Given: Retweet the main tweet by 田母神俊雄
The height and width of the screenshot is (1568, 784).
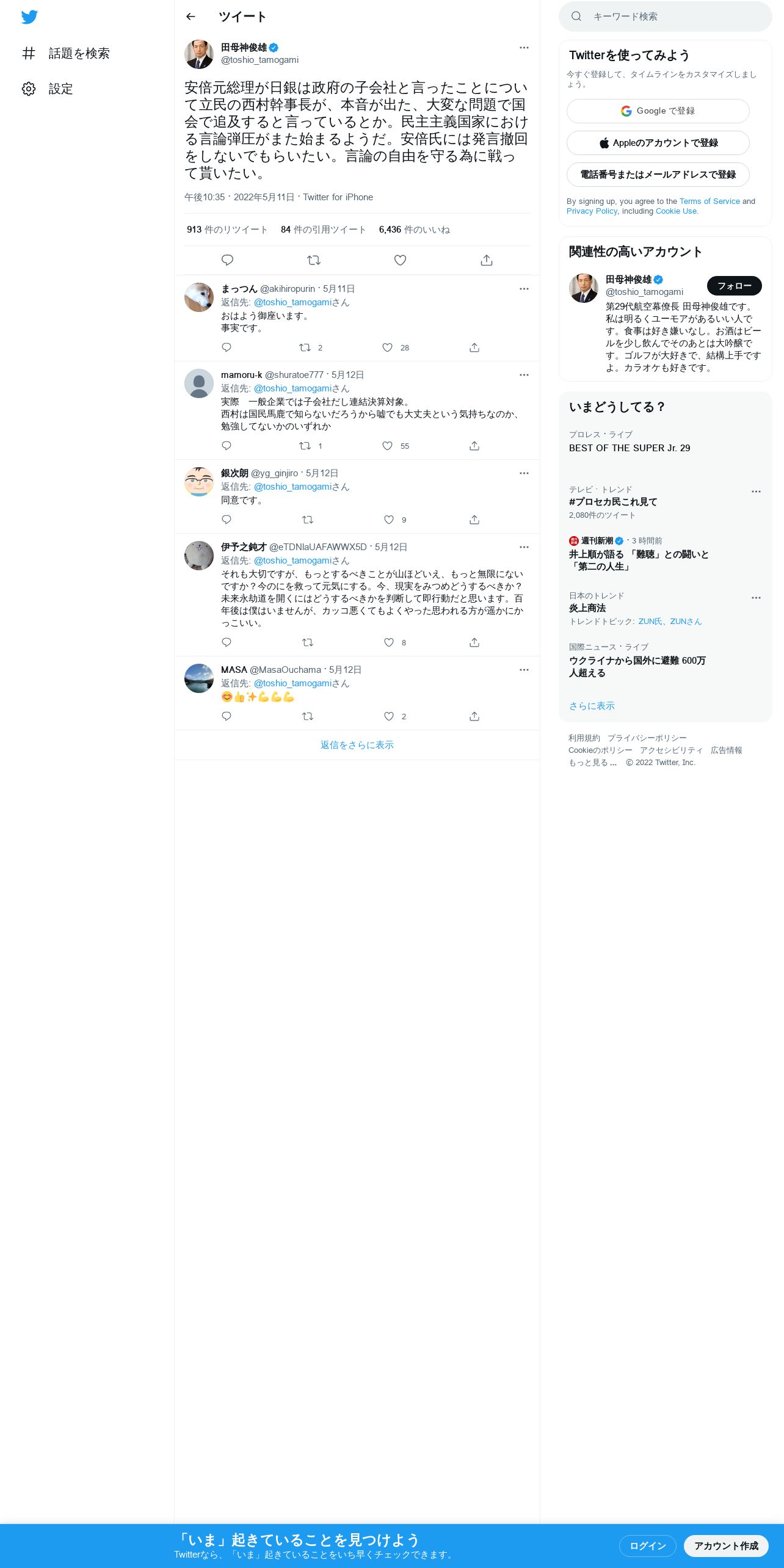Looking at the screenshot, I should [314, 260].
